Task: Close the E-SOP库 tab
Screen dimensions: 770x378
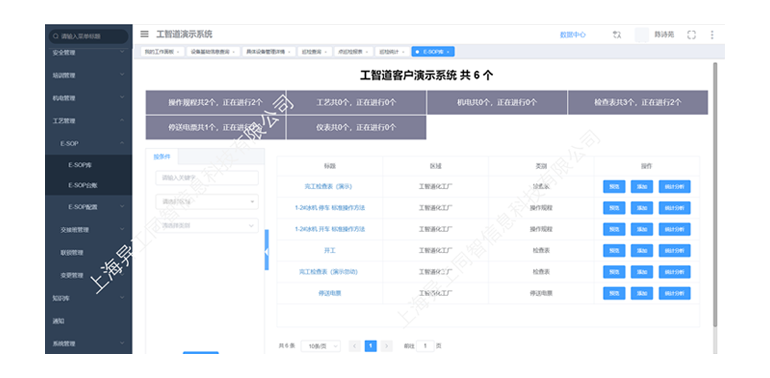Action: click(x=448, y=52)
